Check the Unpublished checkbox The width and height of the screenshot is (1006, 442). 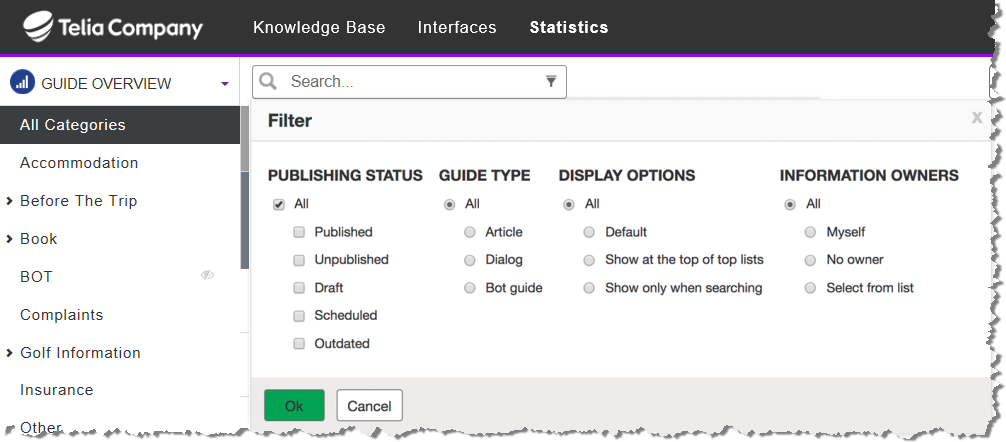tap(299, 260)
